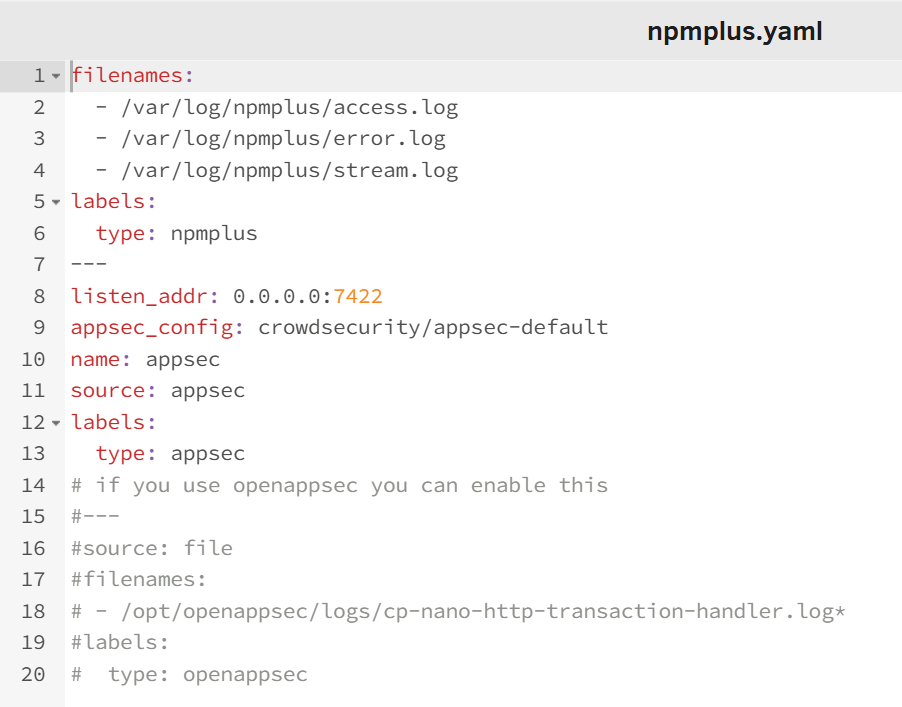Collapse the labels block fold arrow on line 5
This screenshot has width=902, height=707.
point(56,202)
